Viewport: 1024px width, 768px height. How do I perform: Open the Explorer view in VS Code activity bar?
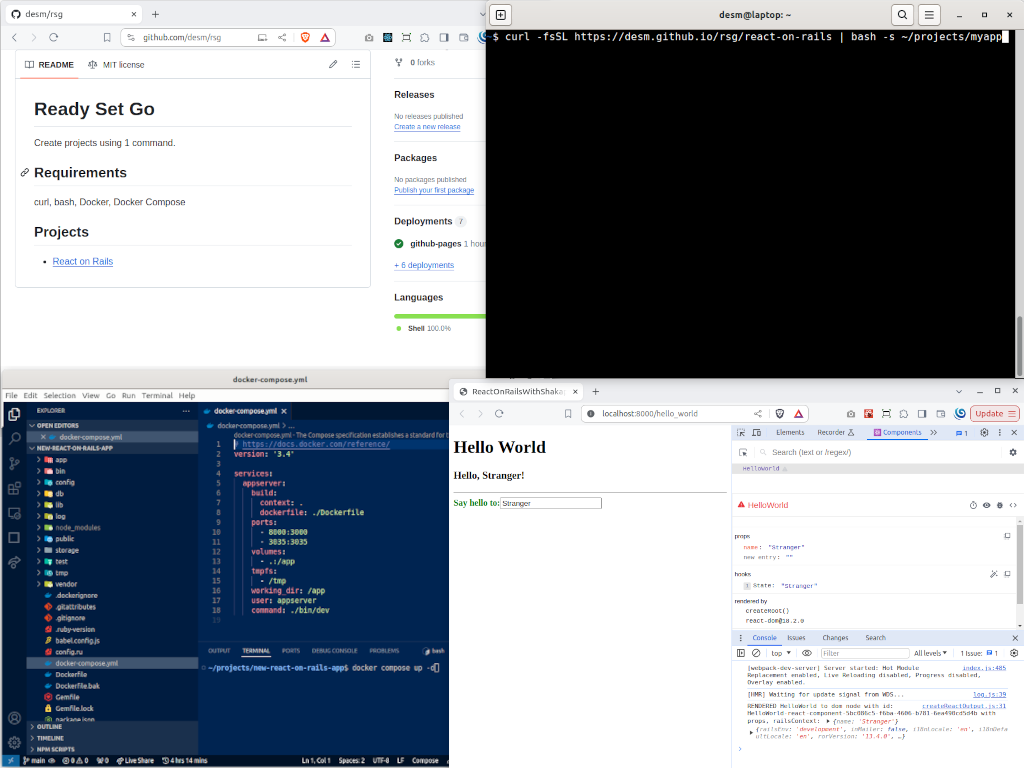point(14,413)
